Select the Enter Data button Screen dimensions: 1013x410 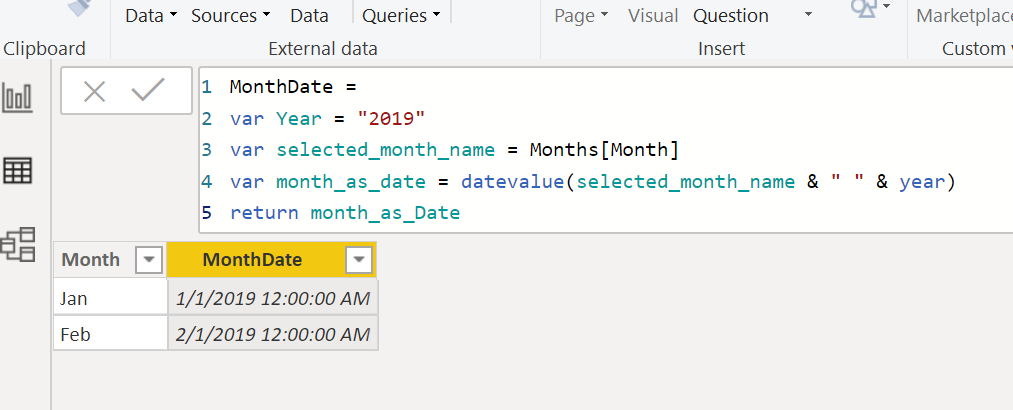click(309, 15)
